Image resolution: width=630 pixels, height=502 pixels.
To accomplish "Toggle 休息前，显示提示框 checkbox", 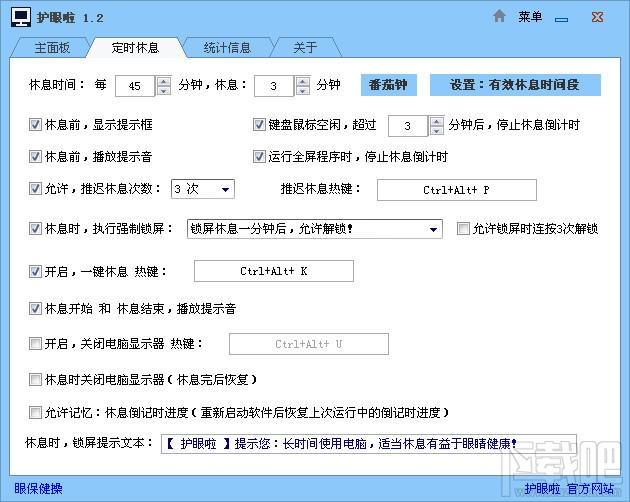I will click(35, 125).
